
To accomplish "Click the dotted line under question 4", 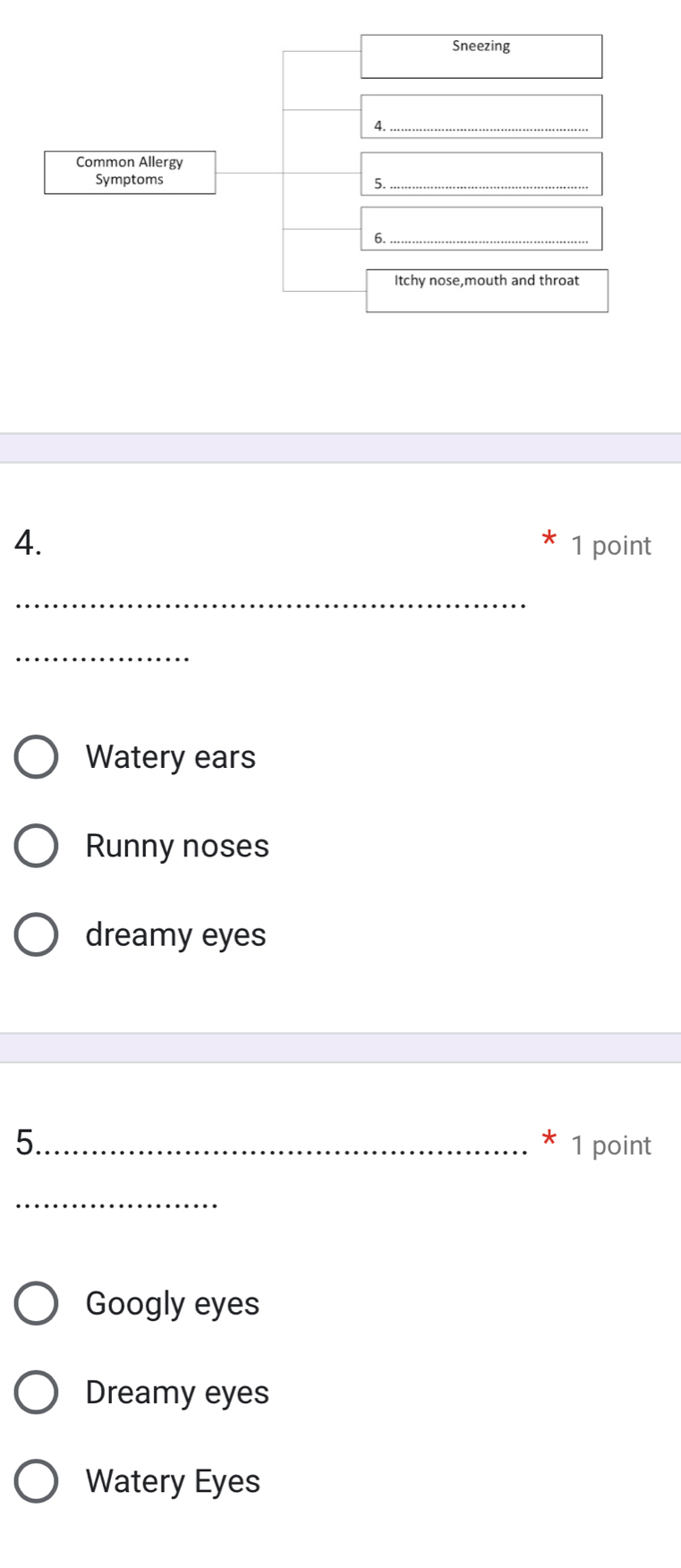I will point(268,602).
